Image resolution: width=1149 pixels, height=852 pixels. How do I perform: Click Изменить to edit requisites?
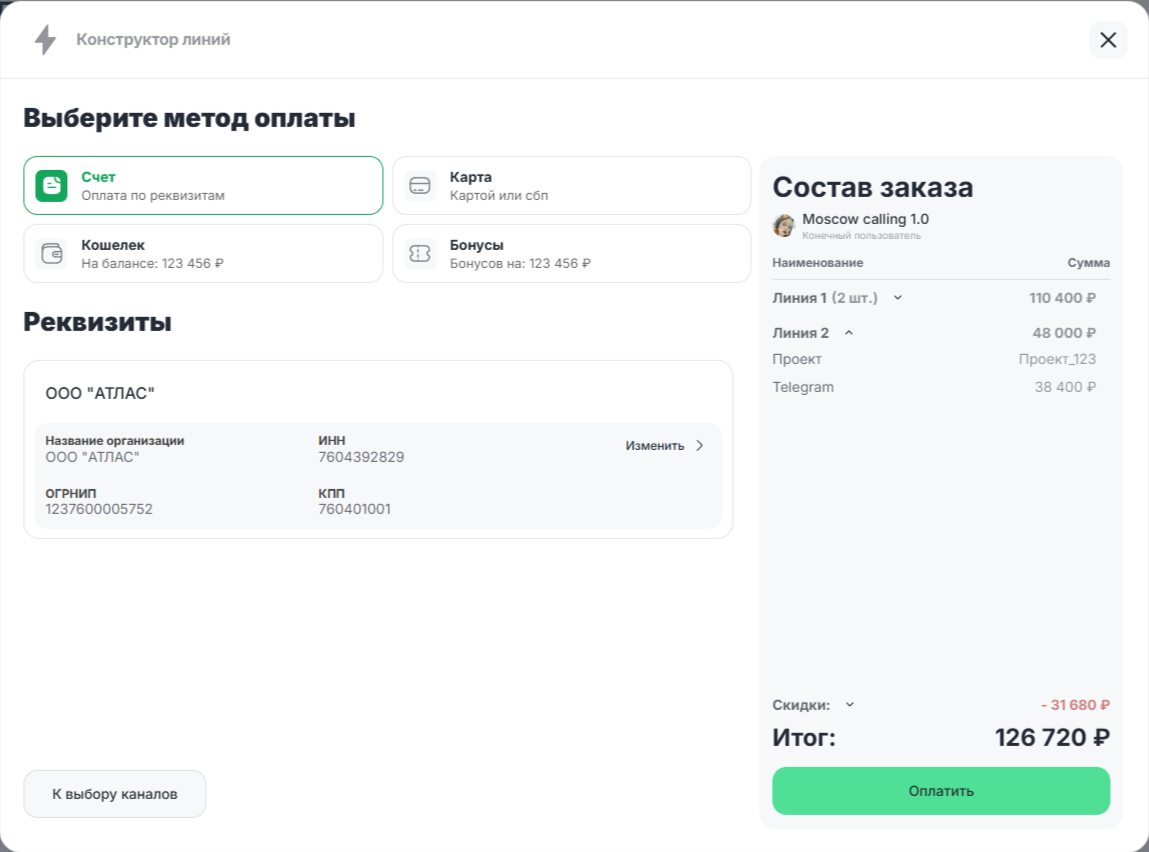pos(655,446)
